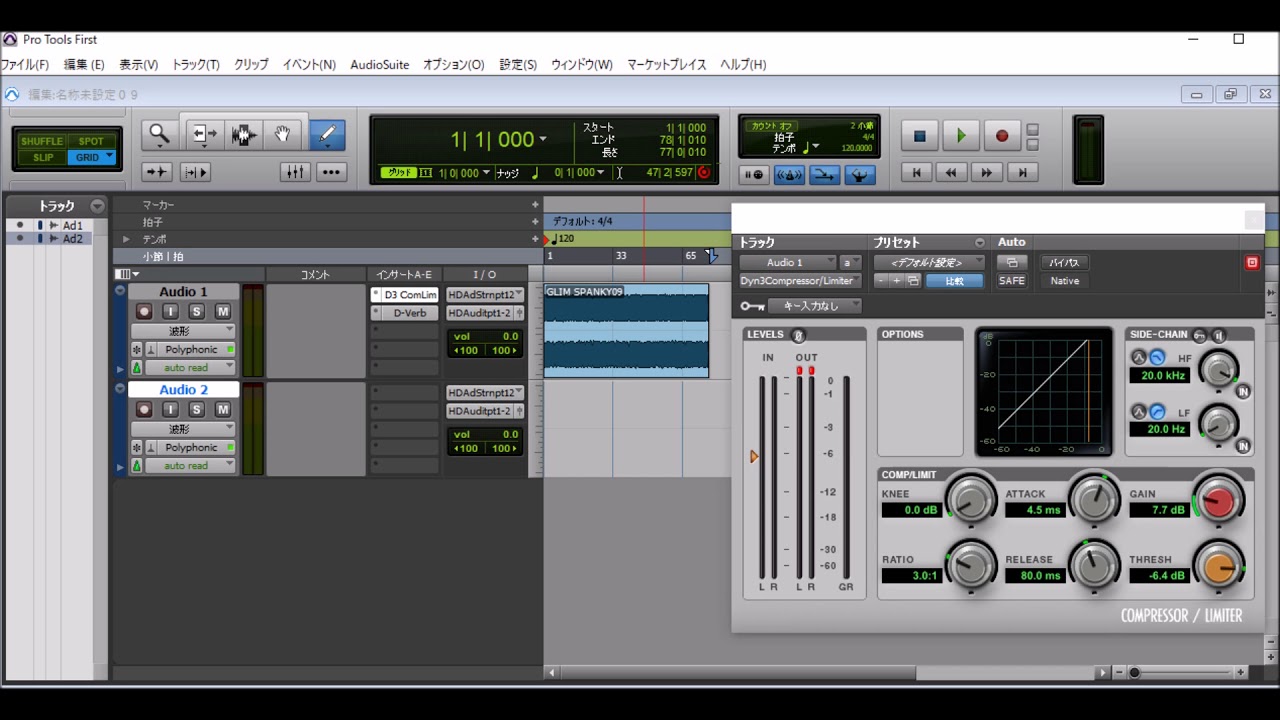1280x720 pixels.
Task: Select the Zoomer magnifier tool
Action: pos(158,134)
